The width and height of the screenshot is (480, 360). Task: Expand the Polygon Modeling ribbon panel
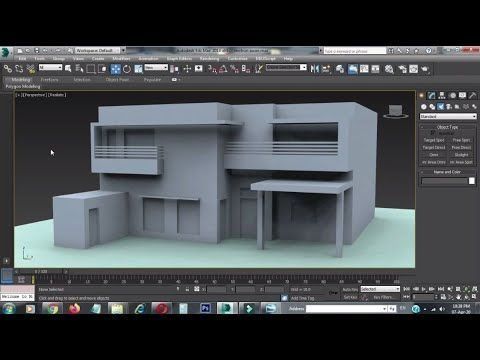(x=23, y=87)
